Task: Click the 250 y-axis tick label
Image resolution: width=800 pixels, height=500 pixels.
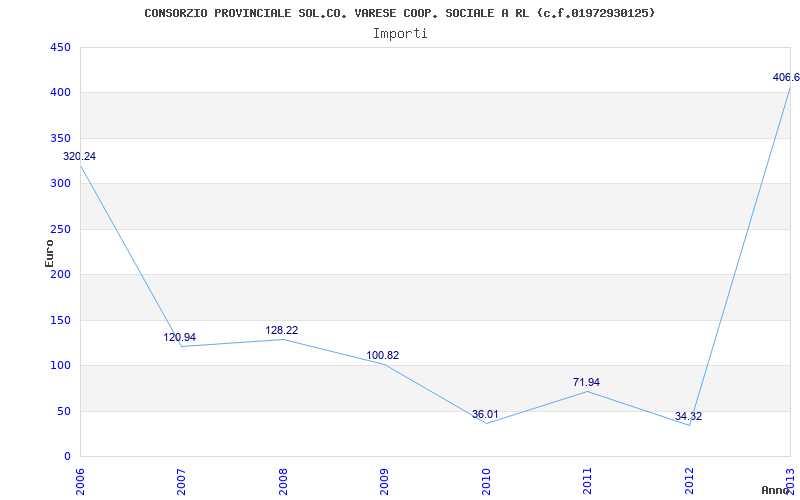Action: (60, 230)
